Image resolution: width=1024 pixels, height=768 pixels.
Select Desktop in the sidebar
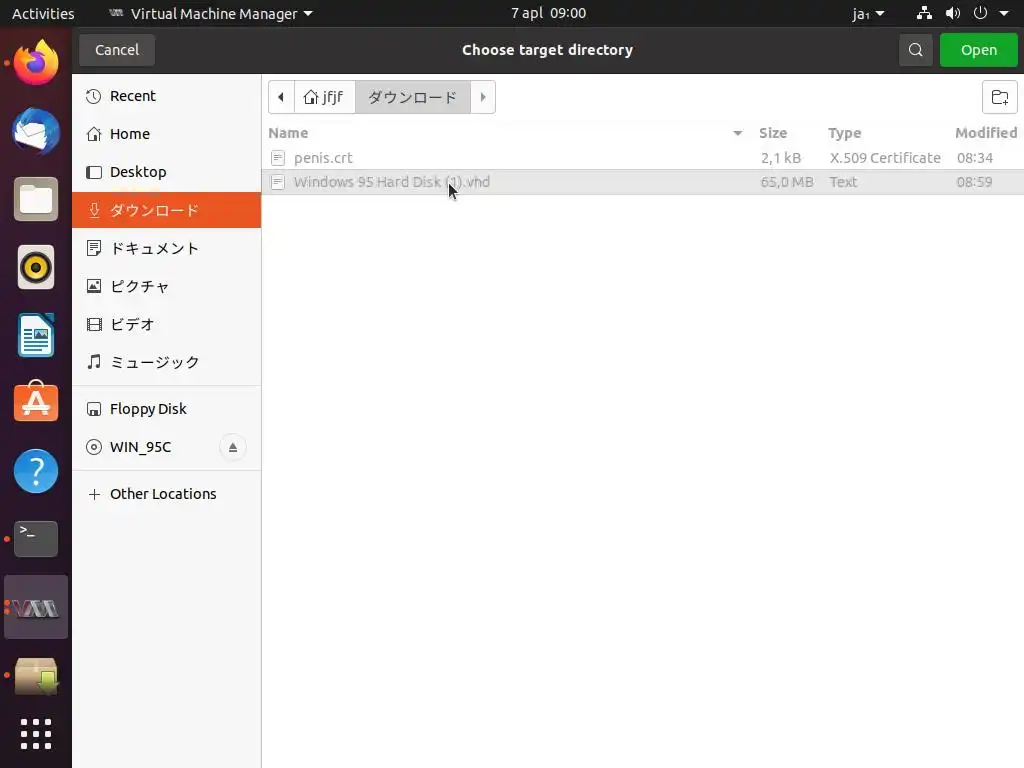(167, 172)
